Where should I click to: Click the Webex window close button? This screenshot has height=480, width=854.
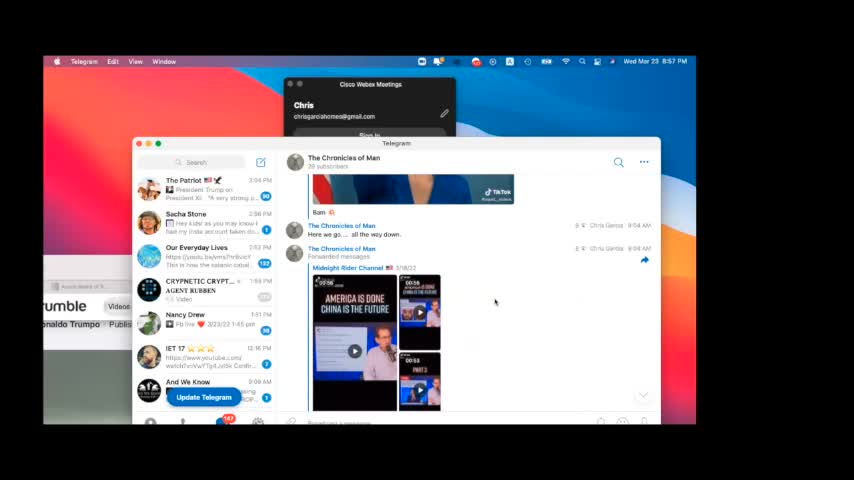pyautogui.click(x=290, y=84)
